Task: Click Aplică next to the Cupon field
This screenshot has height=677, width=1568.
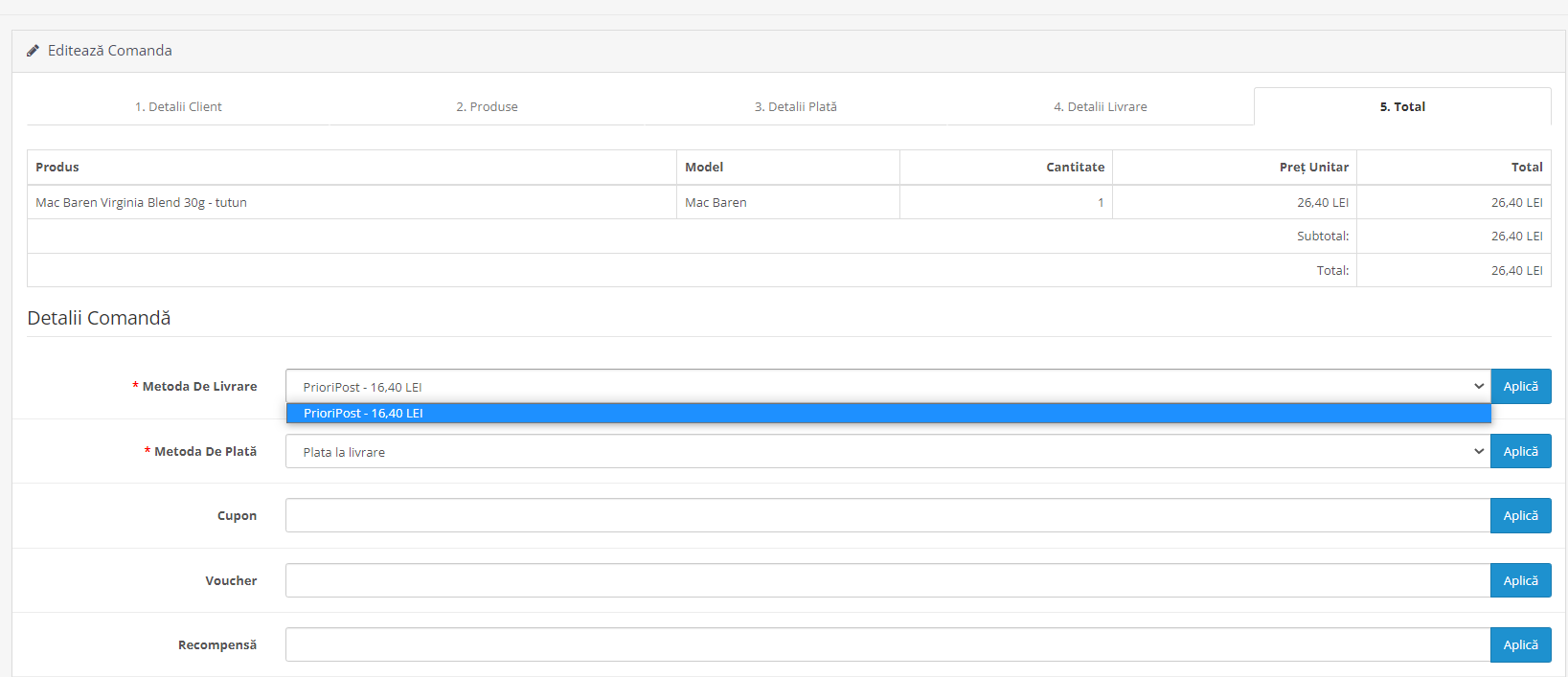Action: pyautogui.click(x=1520, y=515)
